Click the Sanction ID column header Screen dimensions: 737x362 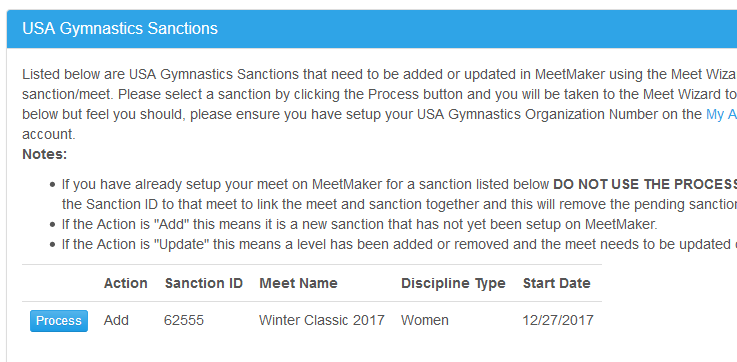click(x=204, y=283)
